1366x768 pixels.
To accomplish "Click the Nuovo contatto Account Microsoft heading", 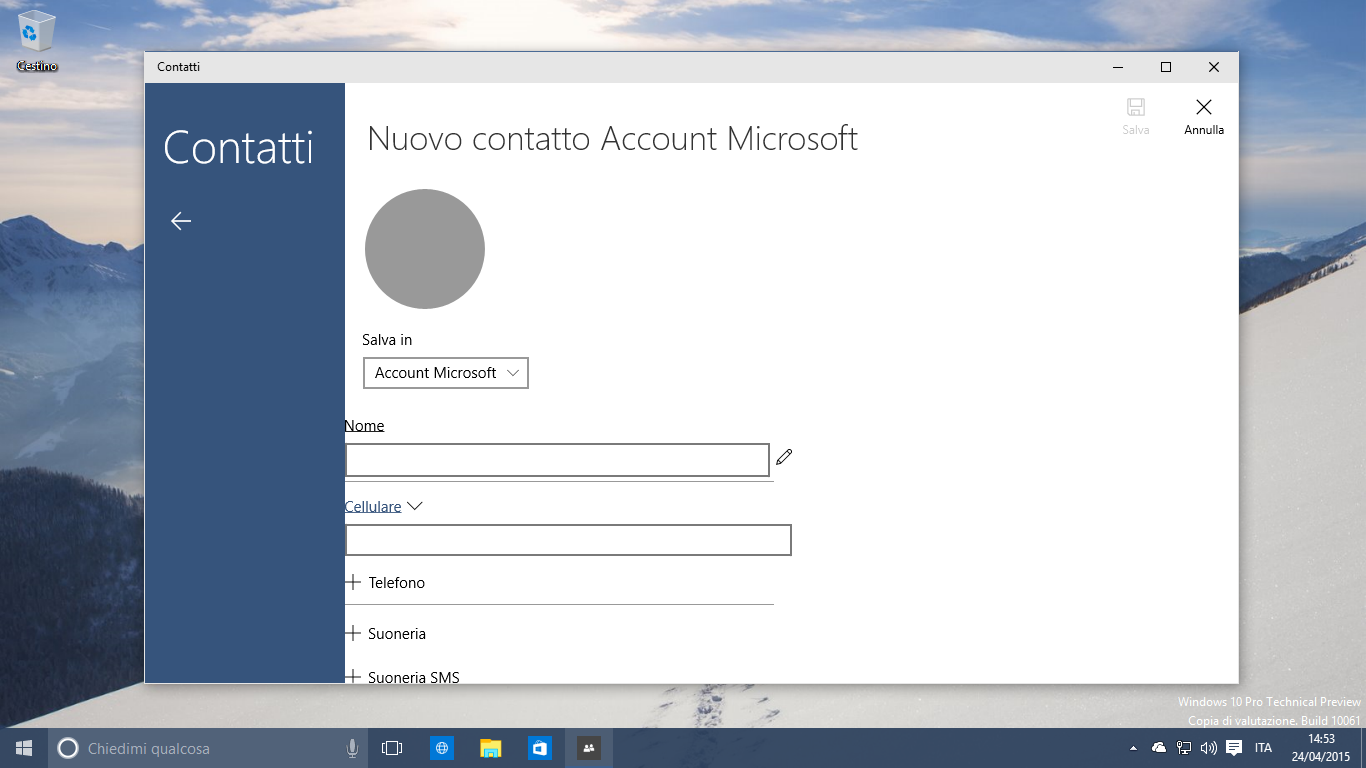I will click(612, 138).
